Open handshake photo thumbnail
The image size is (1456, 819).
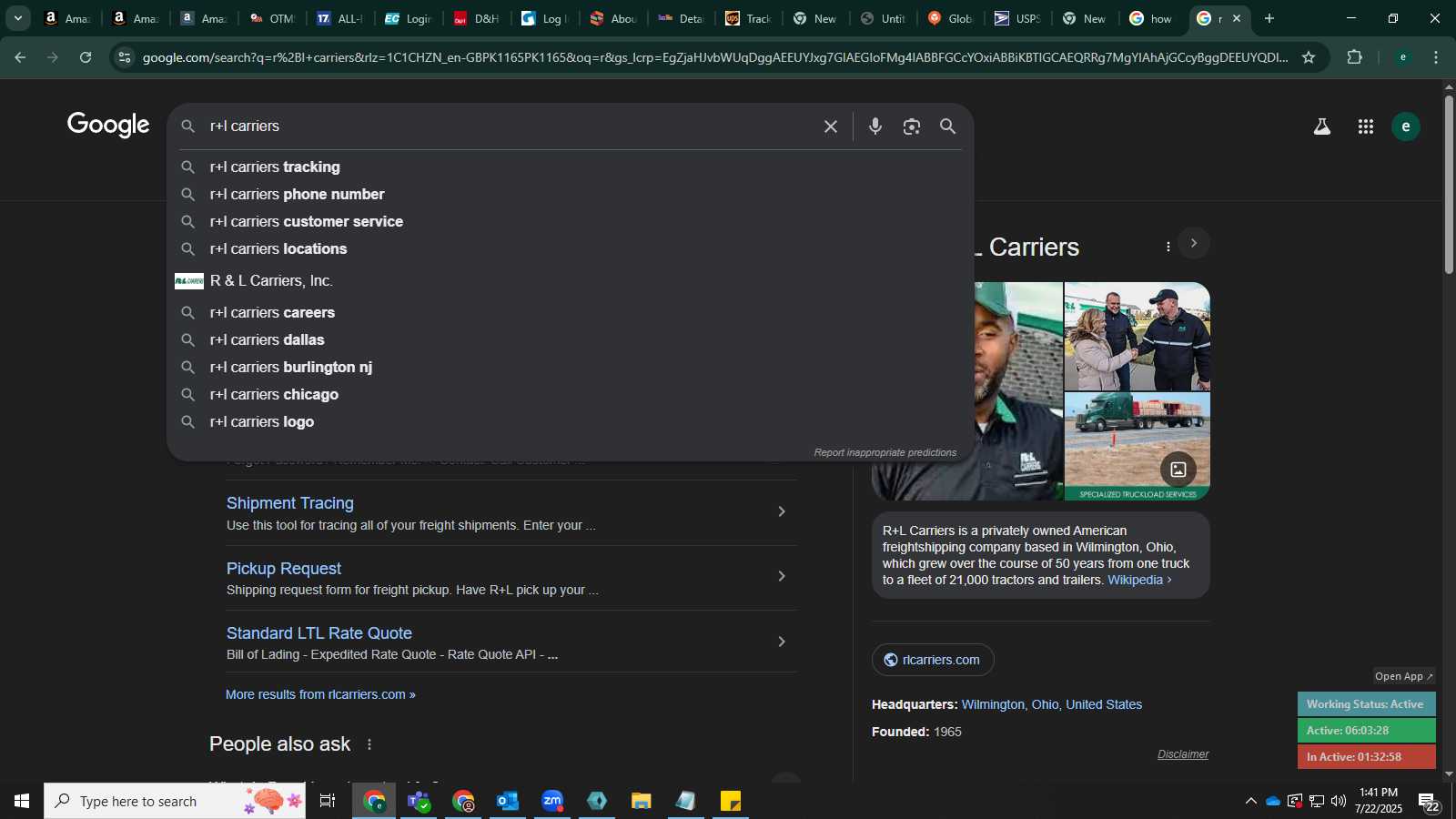tap(1137, 337)
